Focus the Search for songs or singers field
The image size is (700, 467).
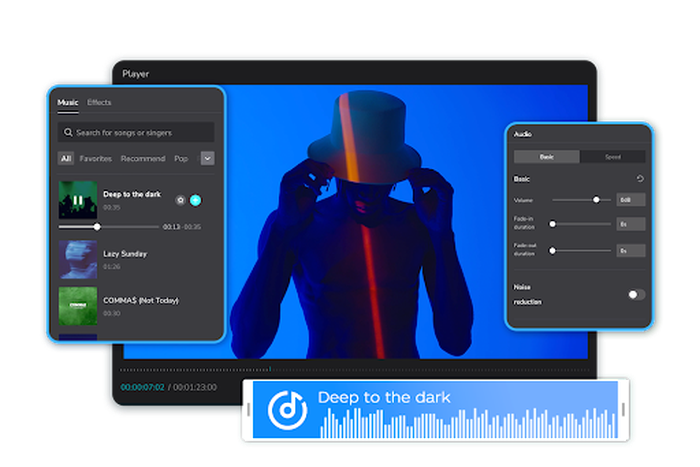136,133
